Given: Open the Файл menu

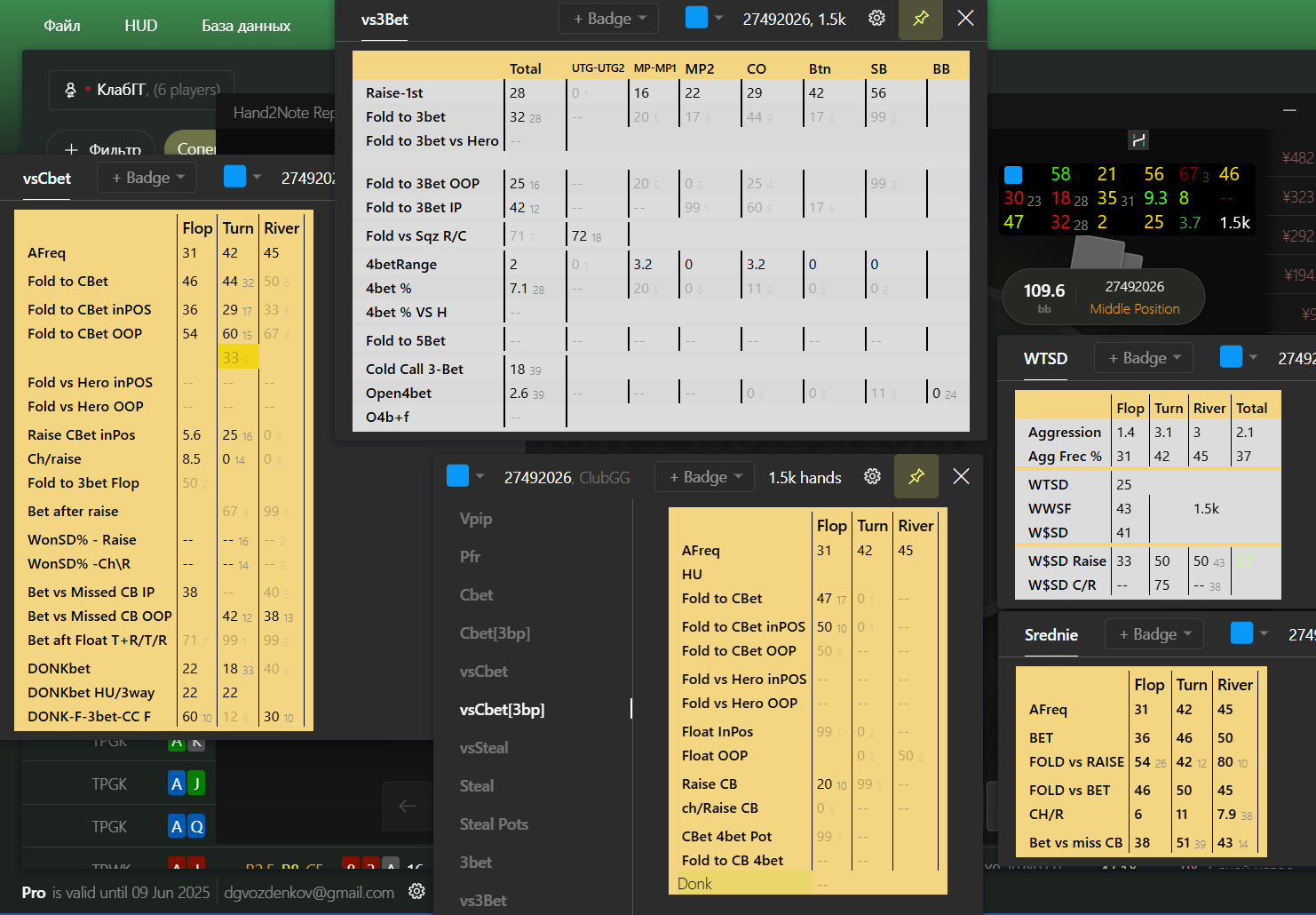Looking at the screenshot, I should pyautogui.click(x=62, y=26).
